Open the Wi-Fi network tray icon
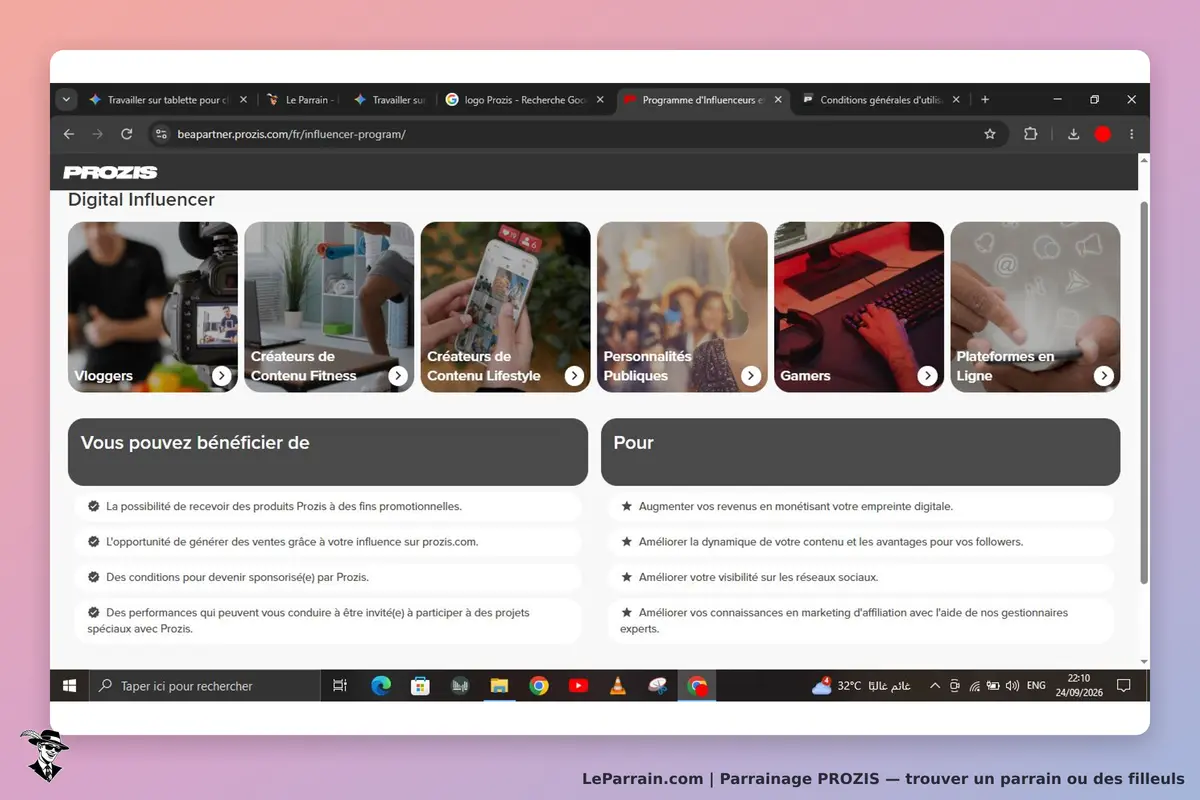Screen dimensions: 1200x800 (x=974, y=686)
